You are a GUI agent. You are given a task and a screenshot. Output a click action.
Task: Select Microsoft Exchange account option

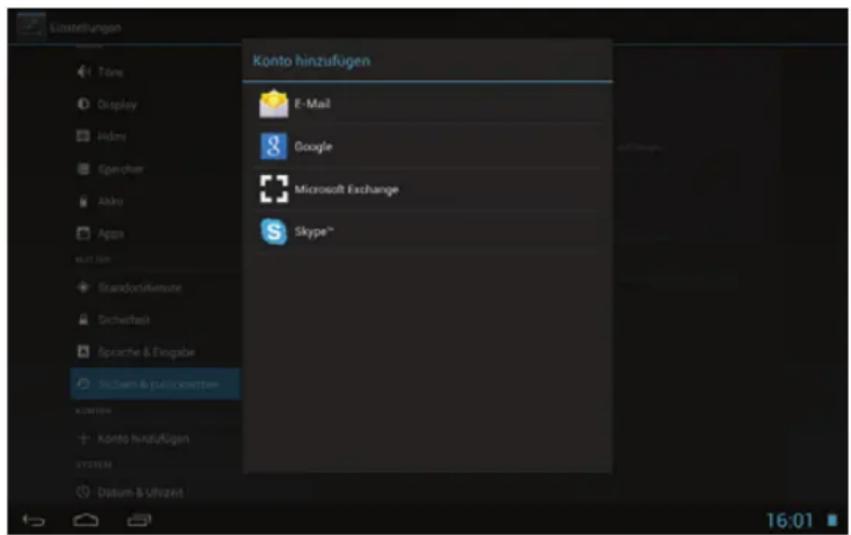click(x=428, y=189)
